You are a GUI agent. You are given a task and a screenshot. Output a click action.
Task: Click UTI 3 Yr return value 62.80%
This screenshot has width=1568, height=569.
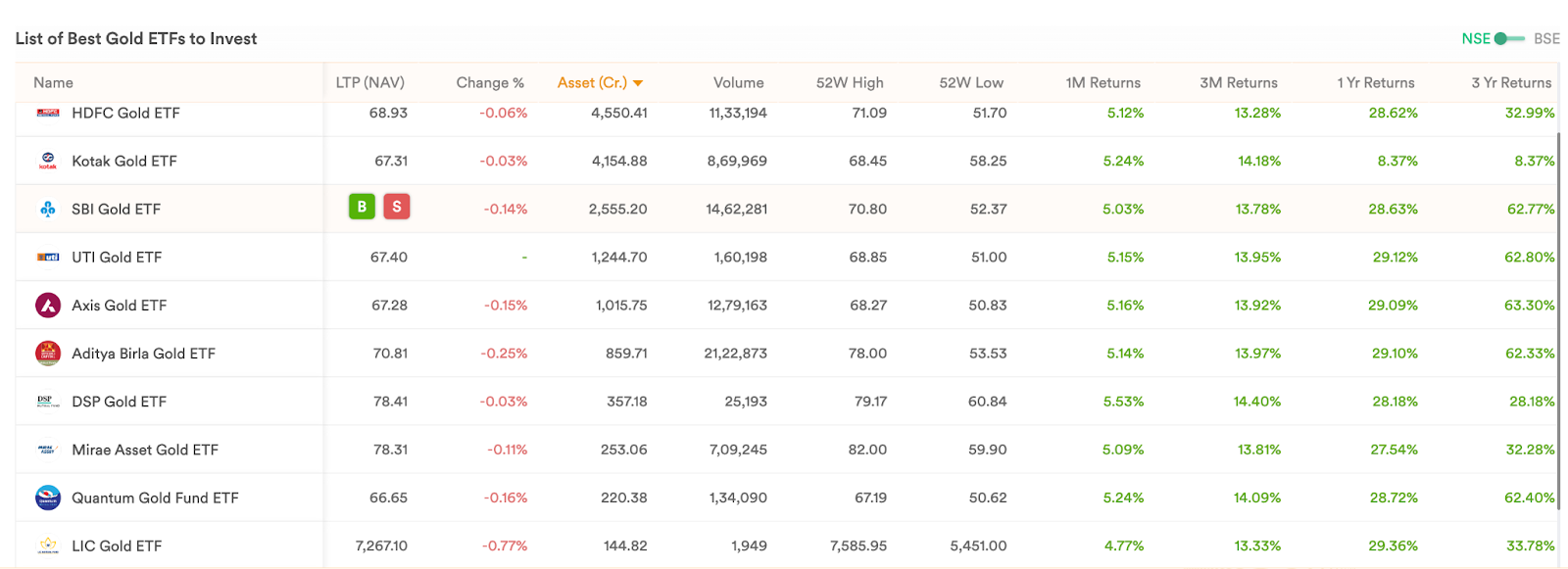click(1530, 258)
